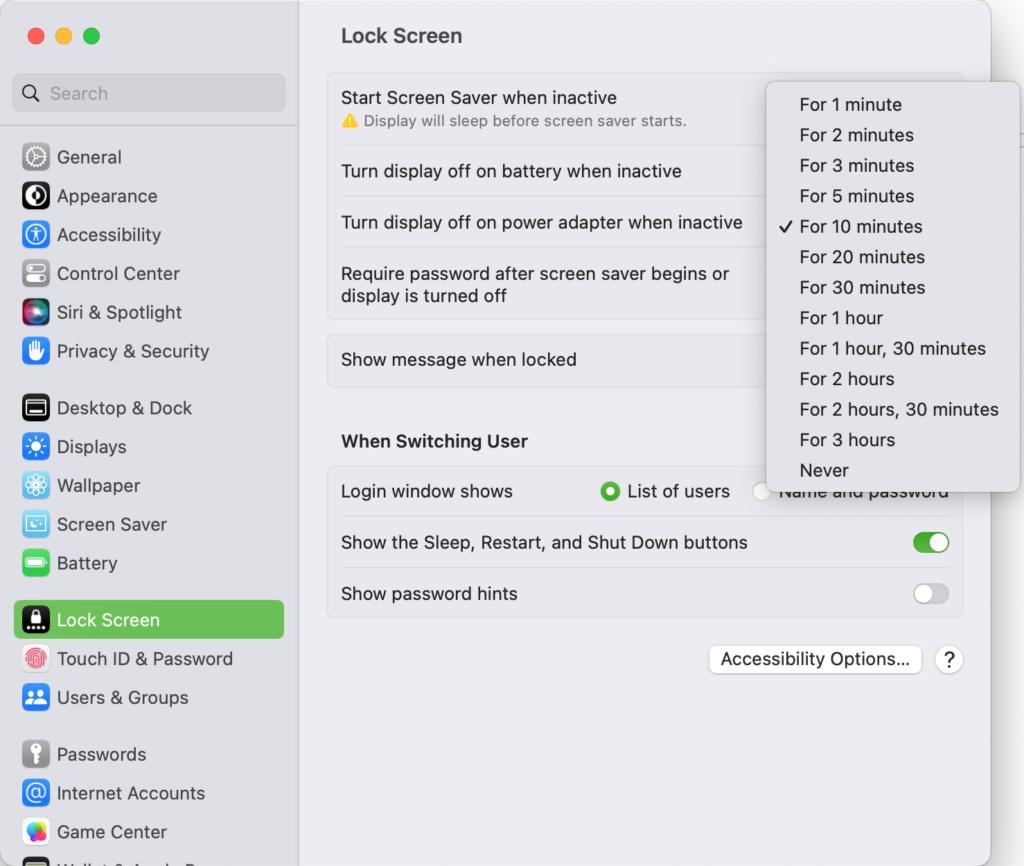
Task: Click the Battery icon in the sidebar
Action: [36, 563]
